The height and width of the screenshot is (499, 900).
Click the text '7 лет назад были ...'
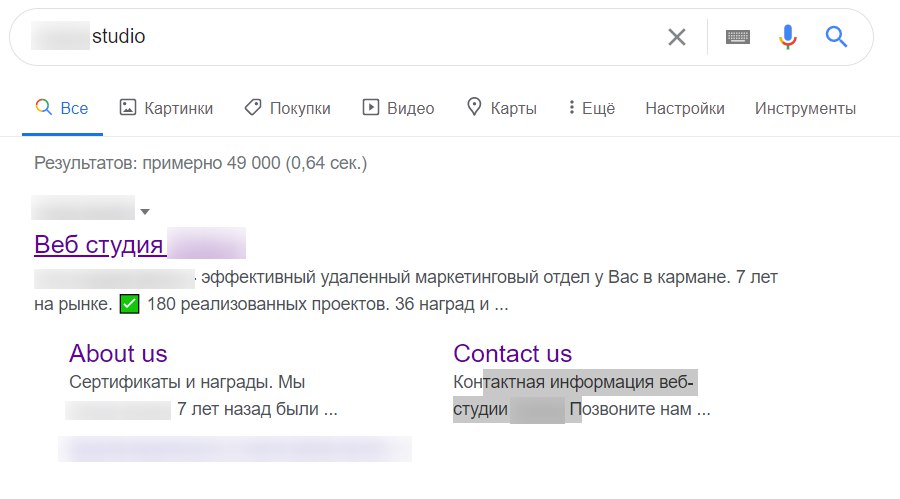(257, 409)
